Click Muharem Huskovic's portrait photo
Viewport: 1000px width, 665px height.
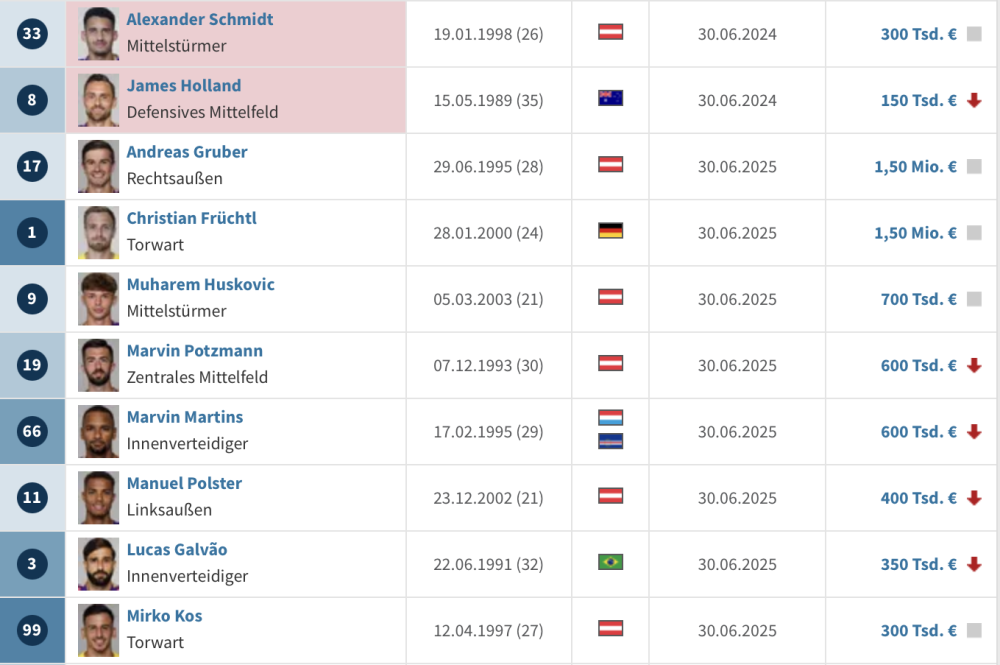click(x=99, y=298)
